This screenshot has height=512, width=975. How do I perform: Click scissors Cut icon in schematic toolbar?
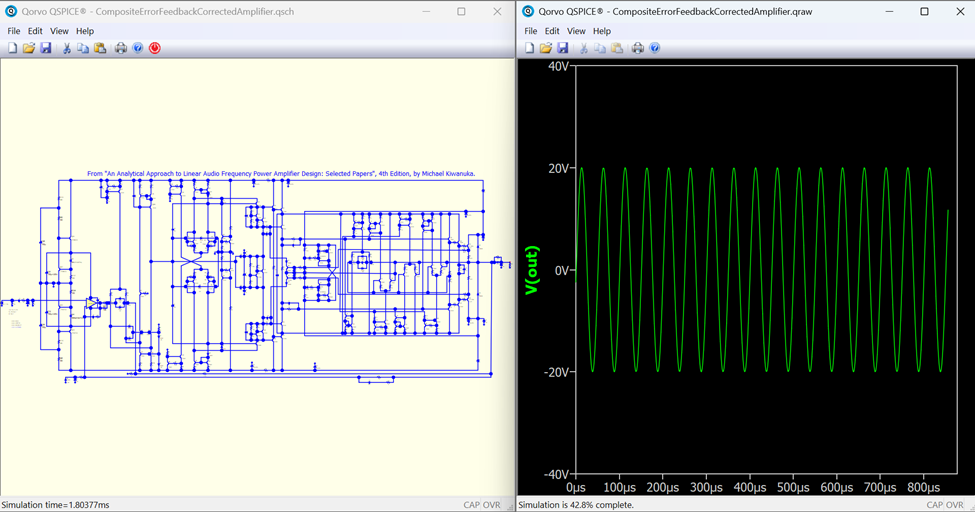coord(67,48)
